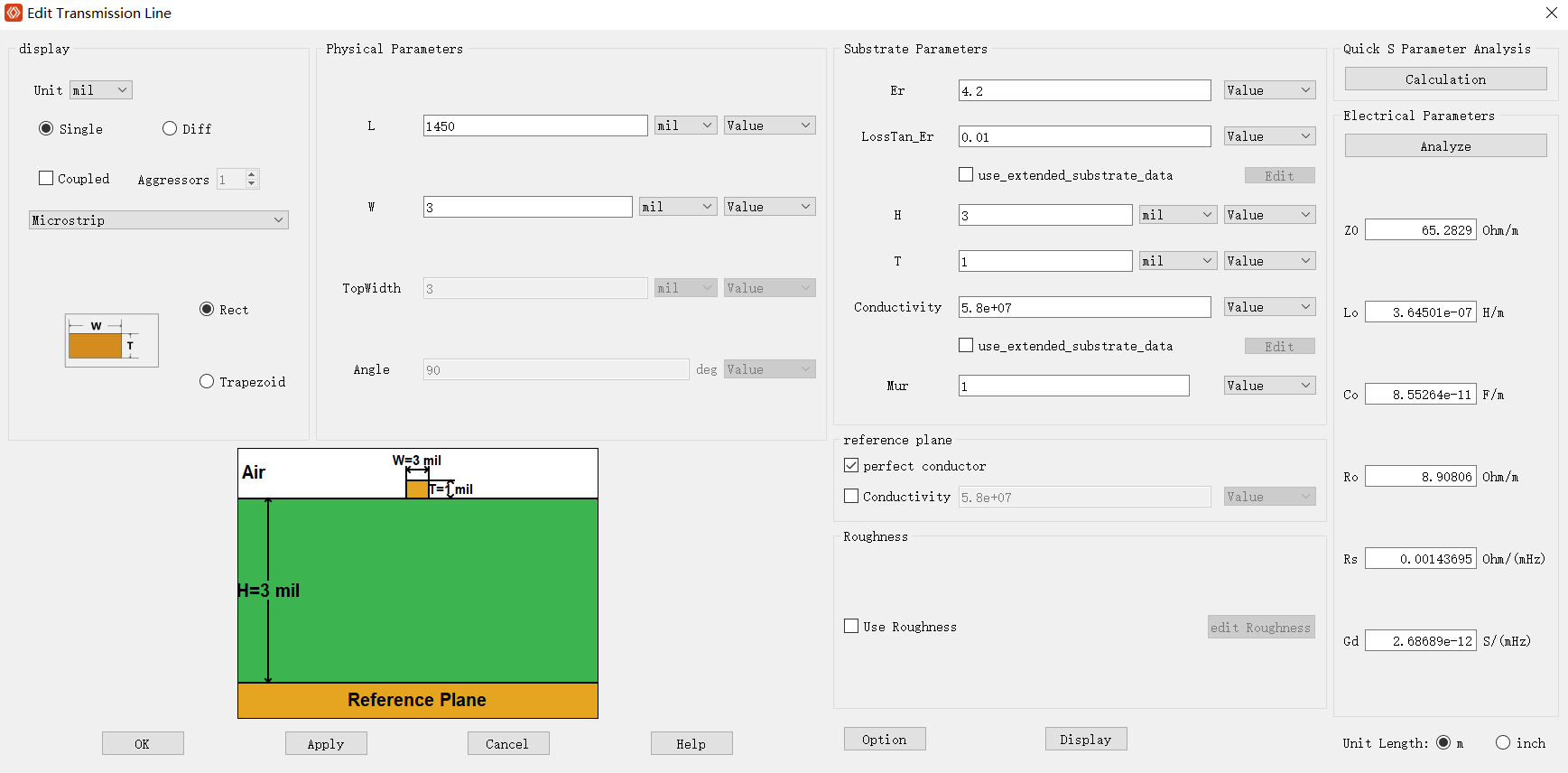Viewport: 1568px width, 773px height.
Task: Click the Ro resistance value field
Action: click(1421, 476)
